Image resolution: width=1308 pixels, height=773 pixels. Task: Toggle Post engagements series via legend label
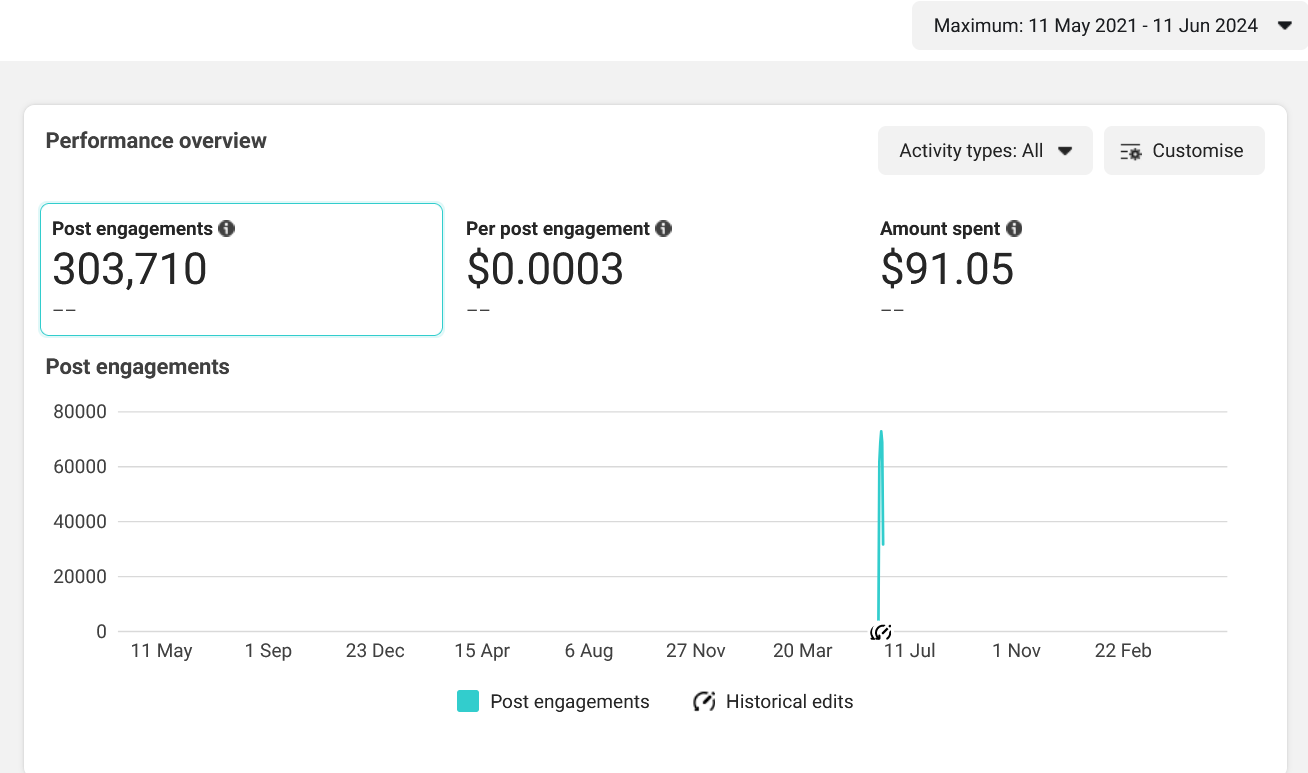[x=569, y=702]
